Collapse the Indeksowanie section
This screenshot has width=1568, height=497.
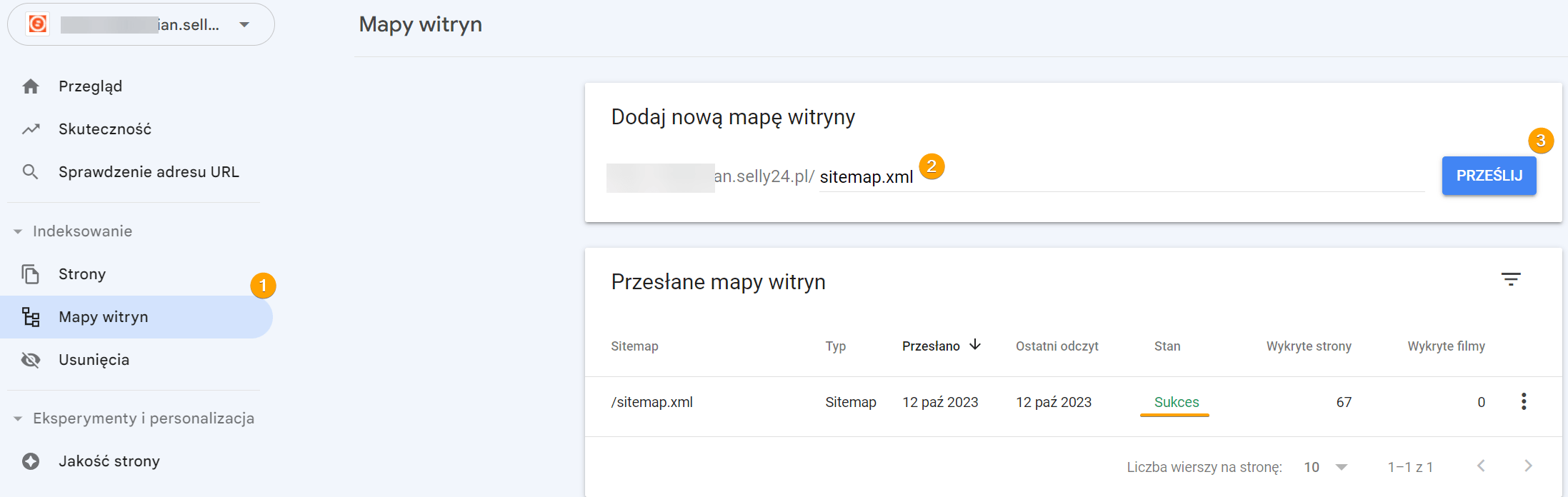(18, 231)
